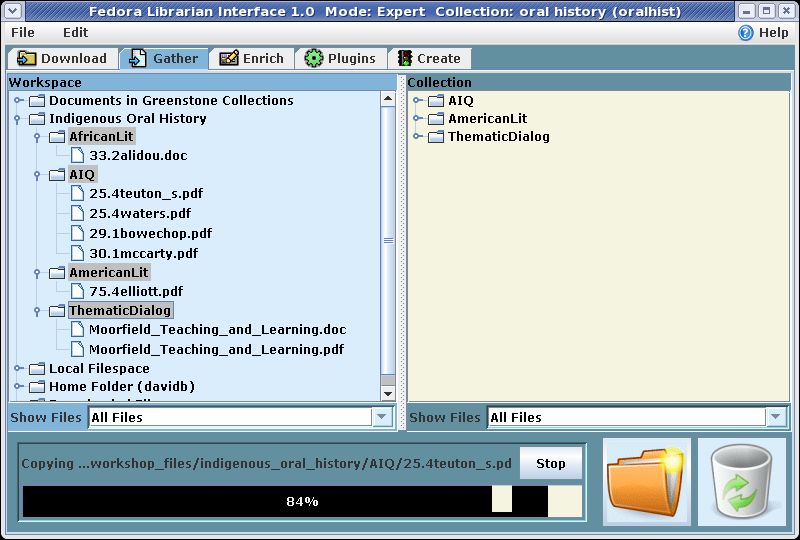Viewport: 800px width, 540px height.
Task: Expand the Collection ThematicDialog folder
Action: [x=417, y=136]
